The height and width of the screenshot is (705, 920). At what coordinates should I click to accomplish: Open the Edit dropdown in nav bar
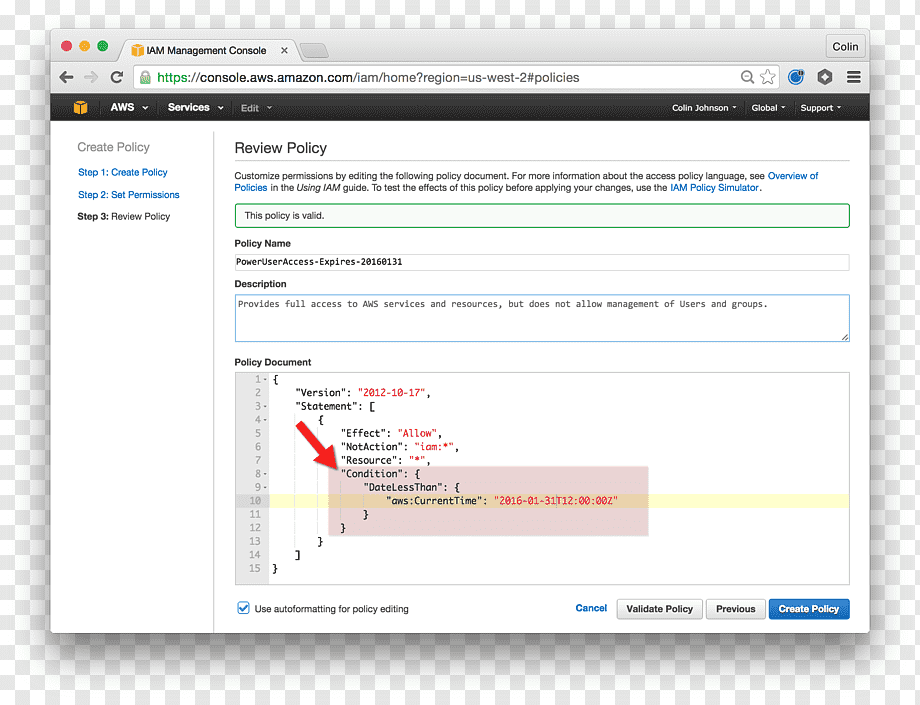click(x=256, y=108)
